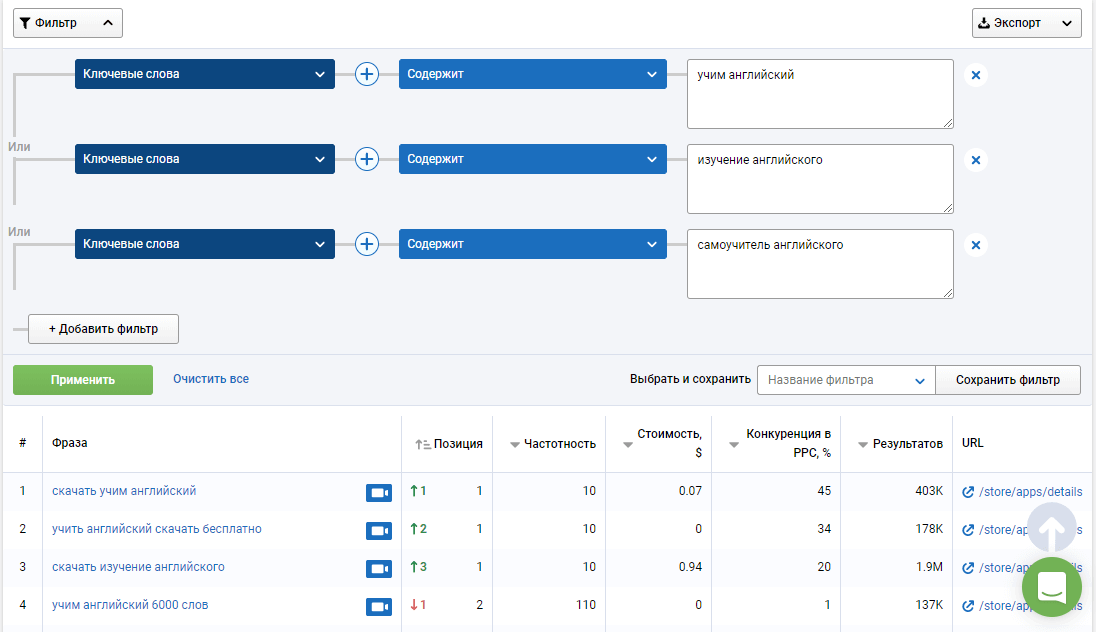Select the 403K results cell
The height and width of the screenshot is (632, 1096).
pyautogui.click(x=929, y=491)
